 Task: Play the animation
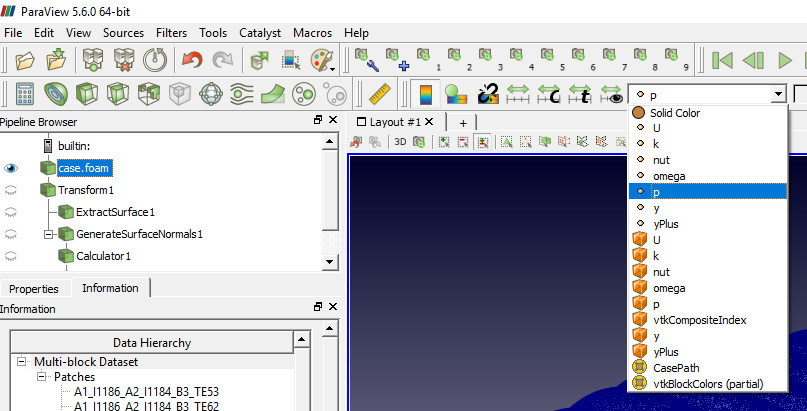click(x=784, y=61)
